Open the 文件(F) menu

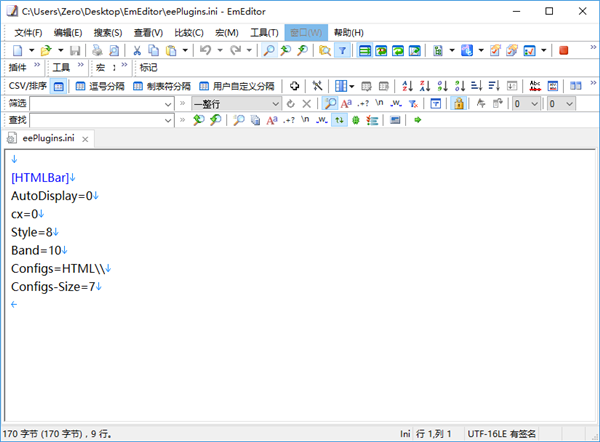click(x=28, y=33)
